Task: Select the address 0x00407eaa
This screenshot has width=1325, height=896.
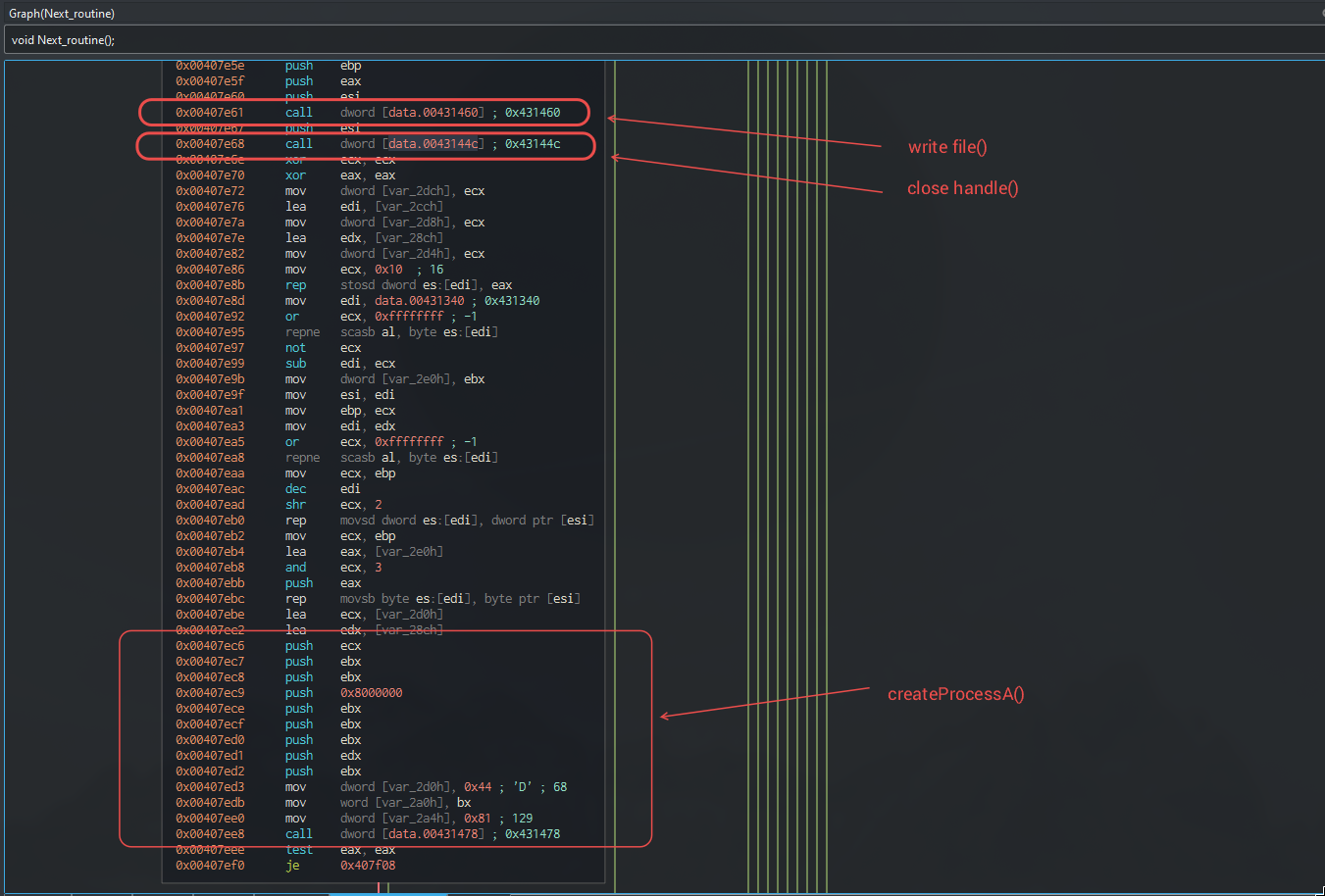Action: click(x=210, y=473)
